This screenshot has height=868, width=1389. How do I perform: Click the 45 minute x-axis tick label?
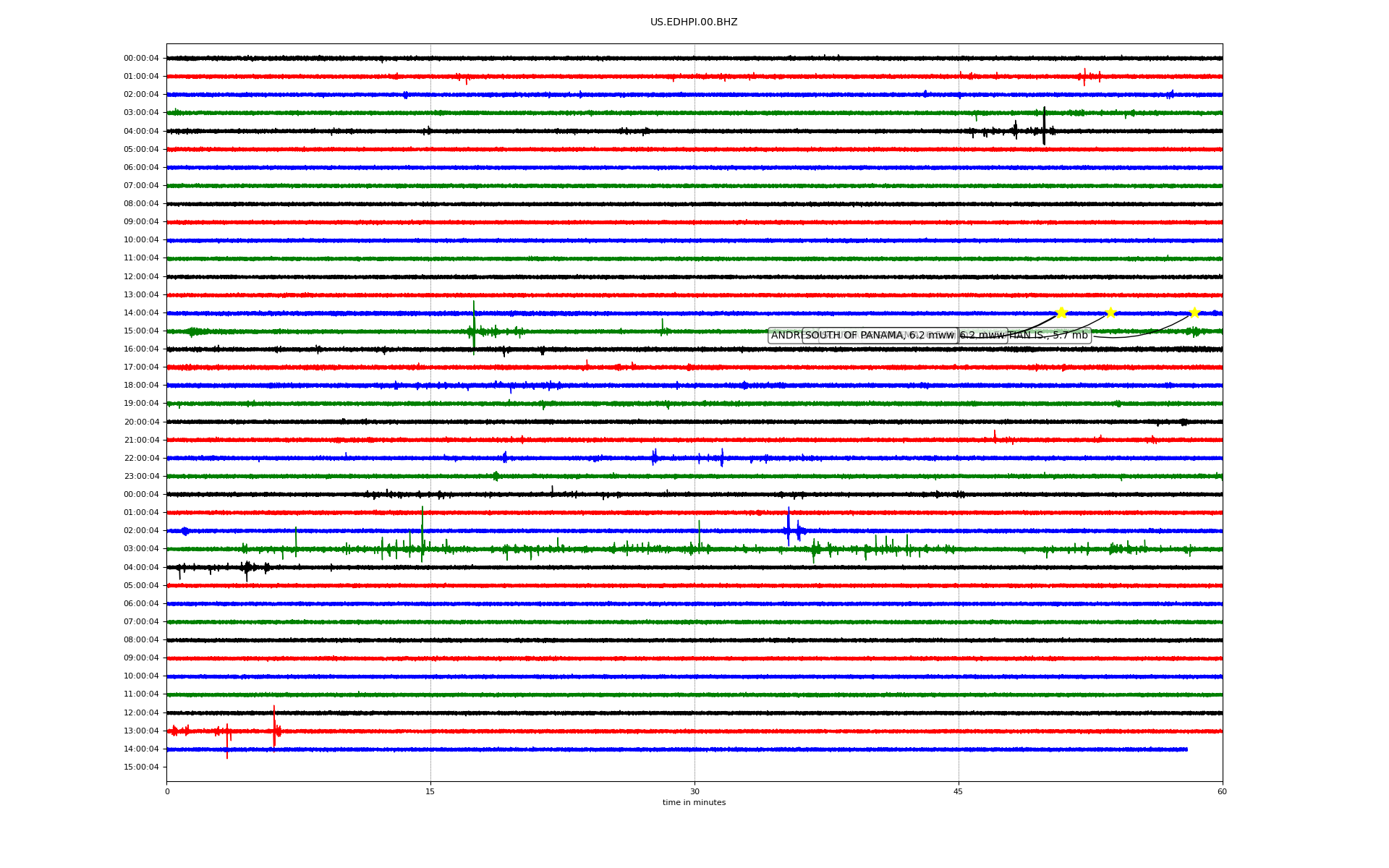tap(959, 791)
